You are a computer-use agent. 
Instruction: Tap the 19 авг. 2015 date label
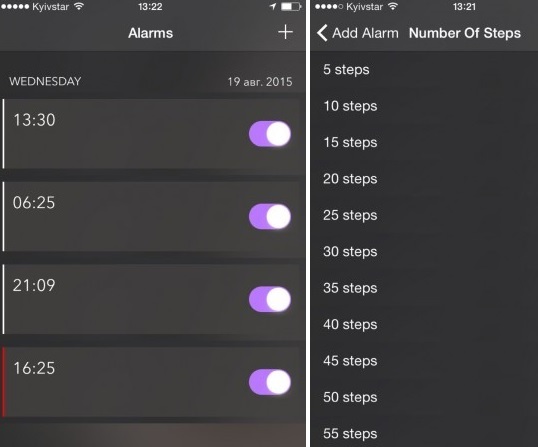click(x=260, y=82)
